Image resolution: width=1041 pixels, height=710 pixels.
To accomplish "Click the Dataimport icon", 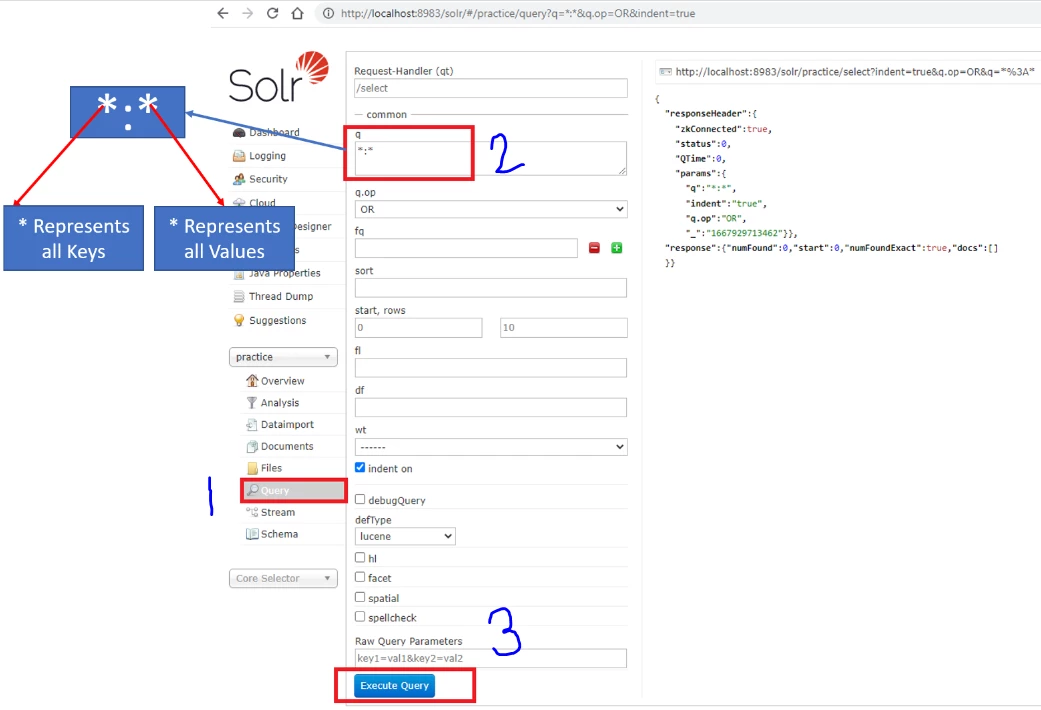I will tap(252, 424).
